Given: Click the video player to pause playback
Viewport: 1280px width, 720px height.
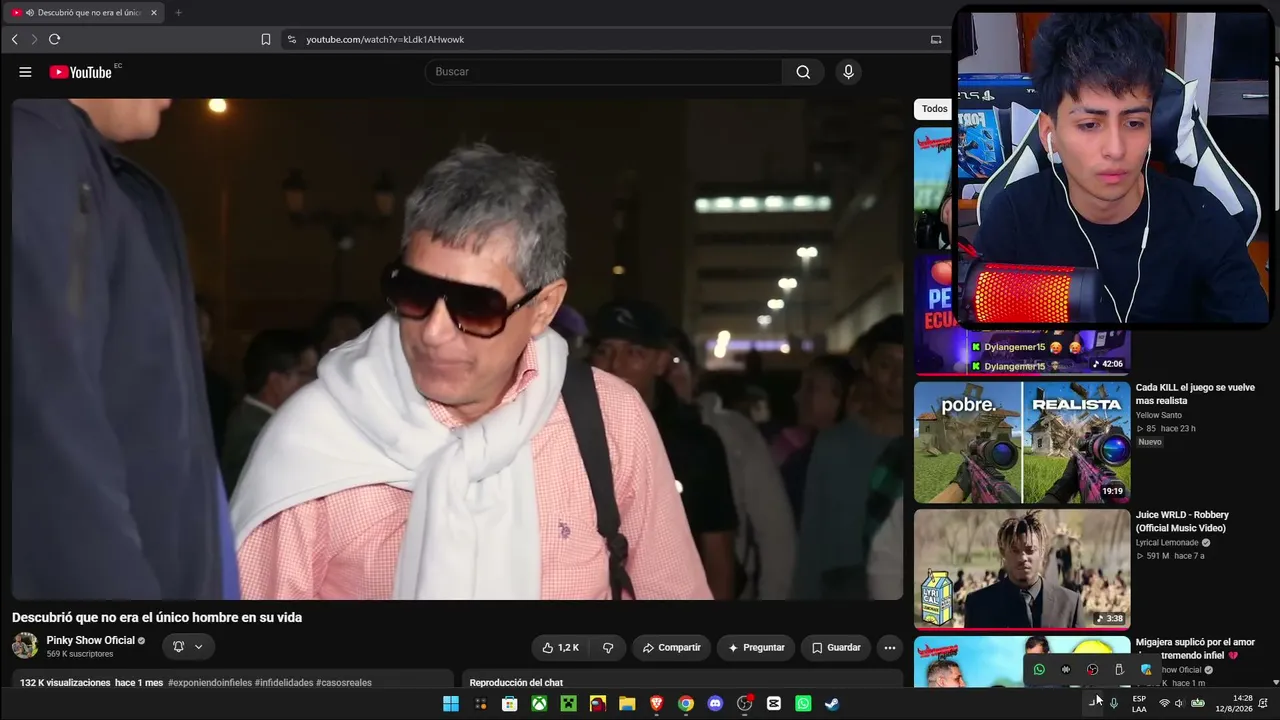Looking at the screenshot, I should (x=457, y=349).
